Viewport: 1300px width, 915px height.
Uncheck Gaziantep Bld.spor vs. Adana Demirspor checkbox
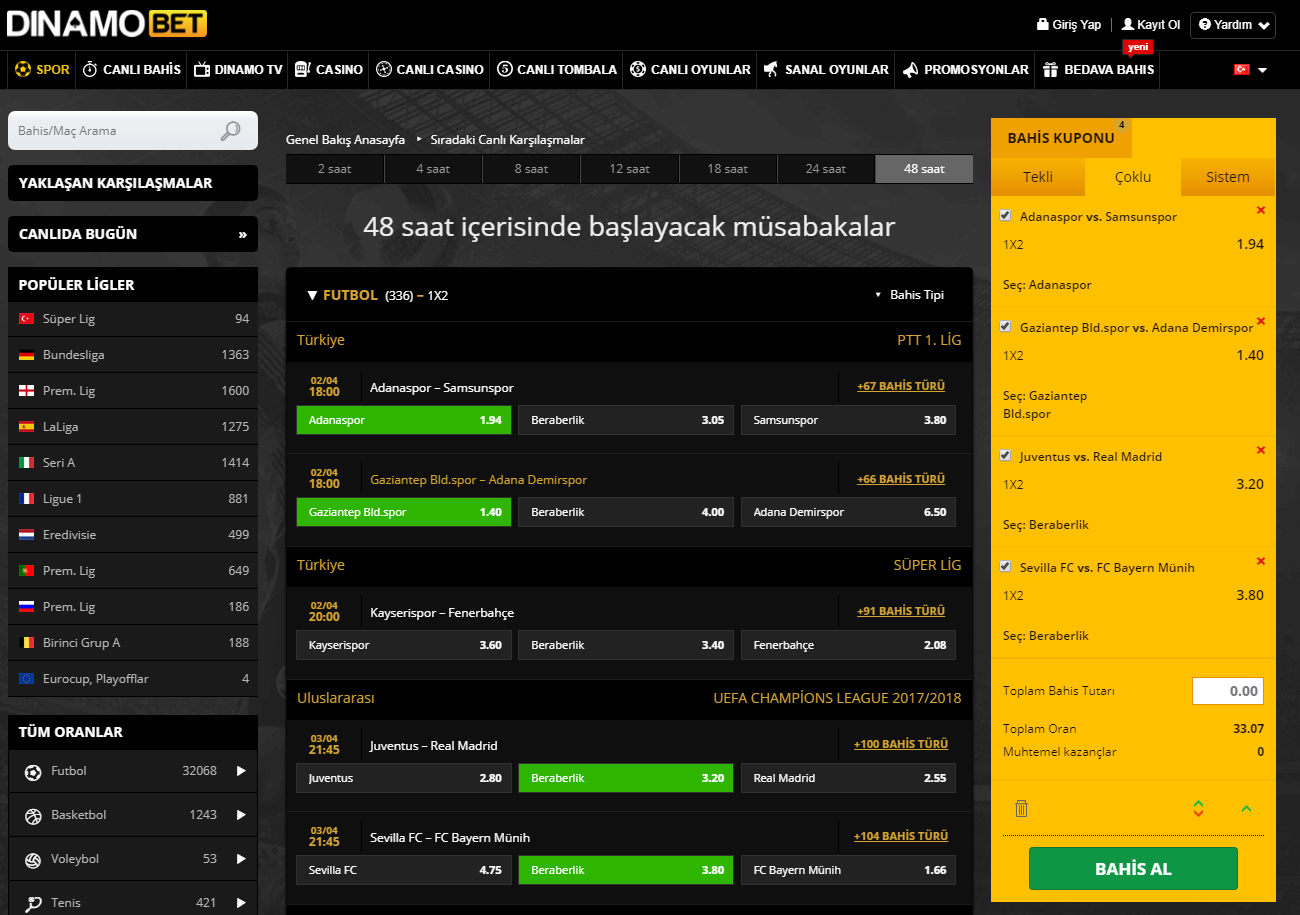(1005, 326)
